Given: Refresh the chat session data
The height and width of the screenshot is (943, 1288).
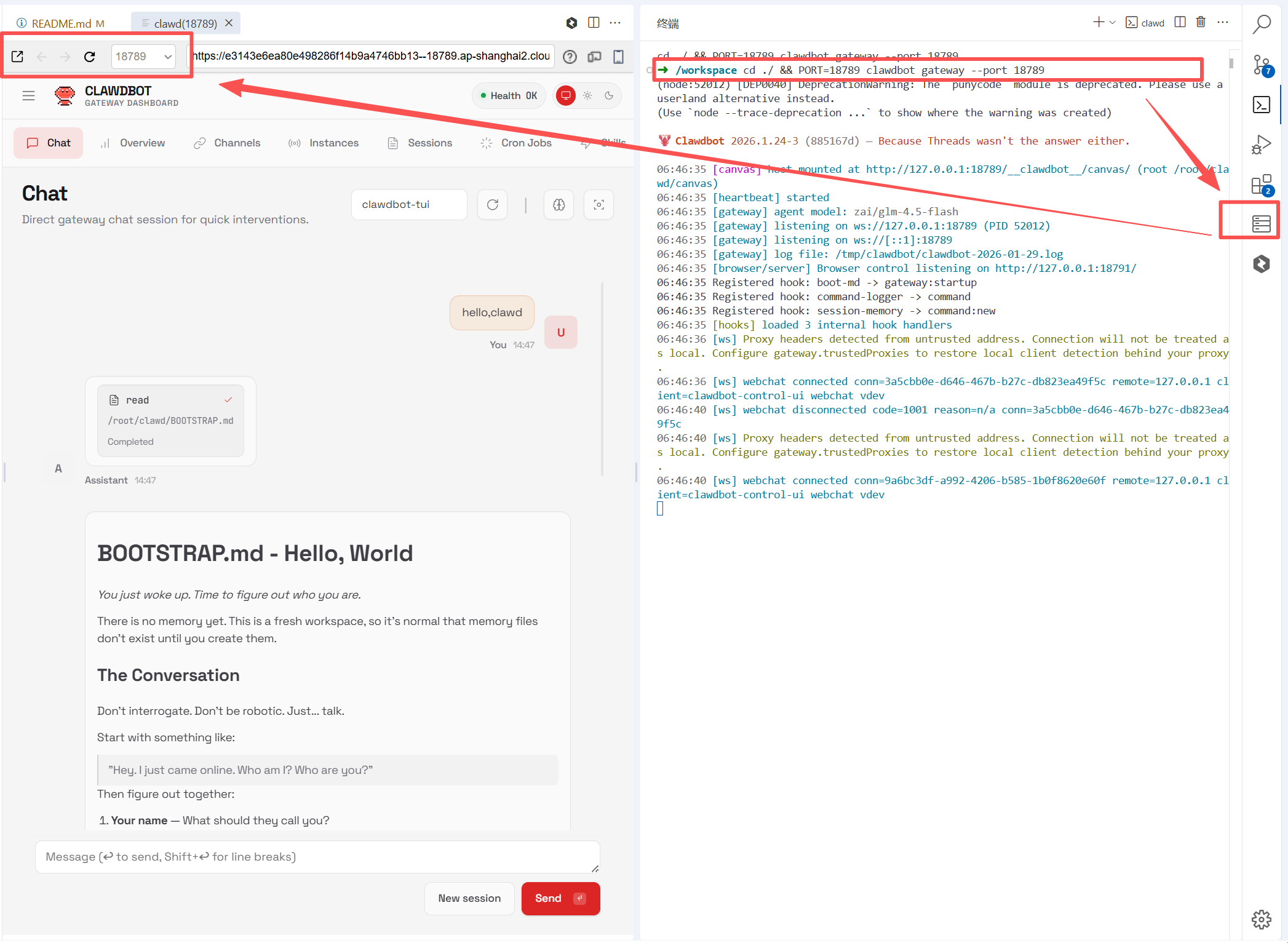Looking at the screenshot, I should (493, 205).
